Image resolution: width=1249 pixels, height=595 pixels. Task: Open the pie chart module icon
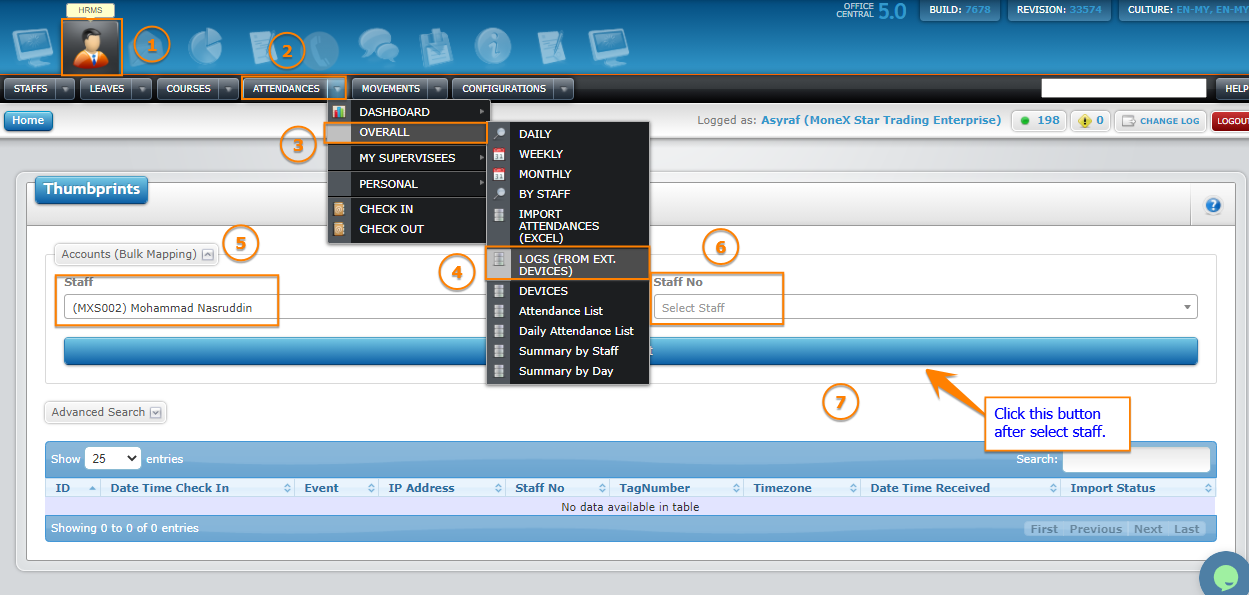[x=206, y=45]
